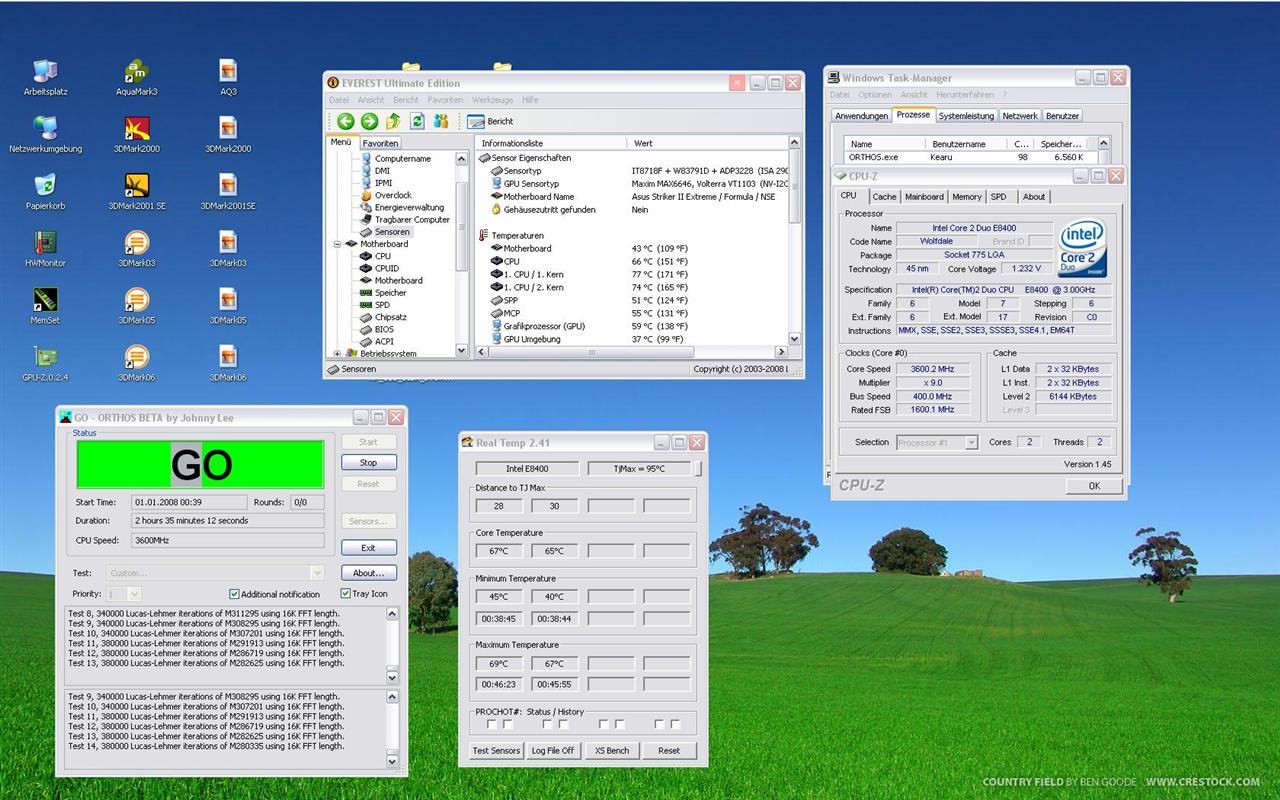The height and width of the screenshot is (800, 1280).
Task: Select Speicher in the EVEREST tree
Action: tap(390, 293)
